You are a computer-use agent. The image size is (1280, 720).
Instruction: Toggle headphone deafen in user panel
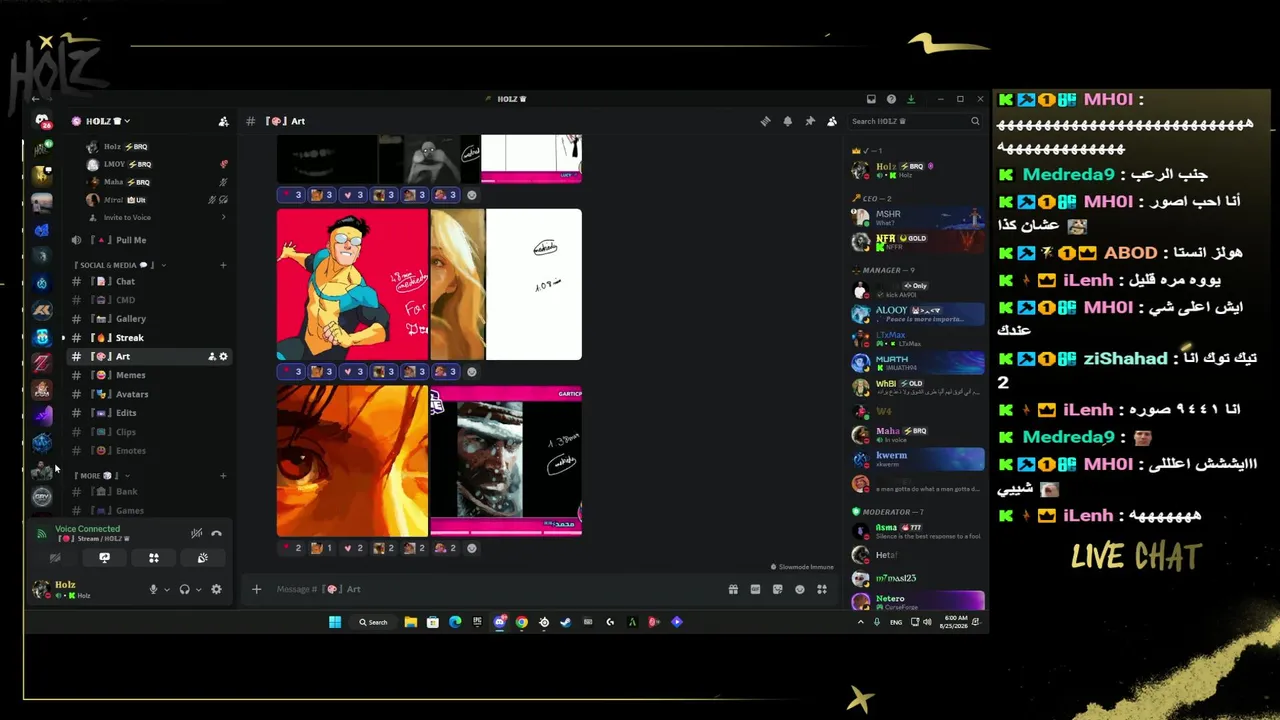pos(185,590)
